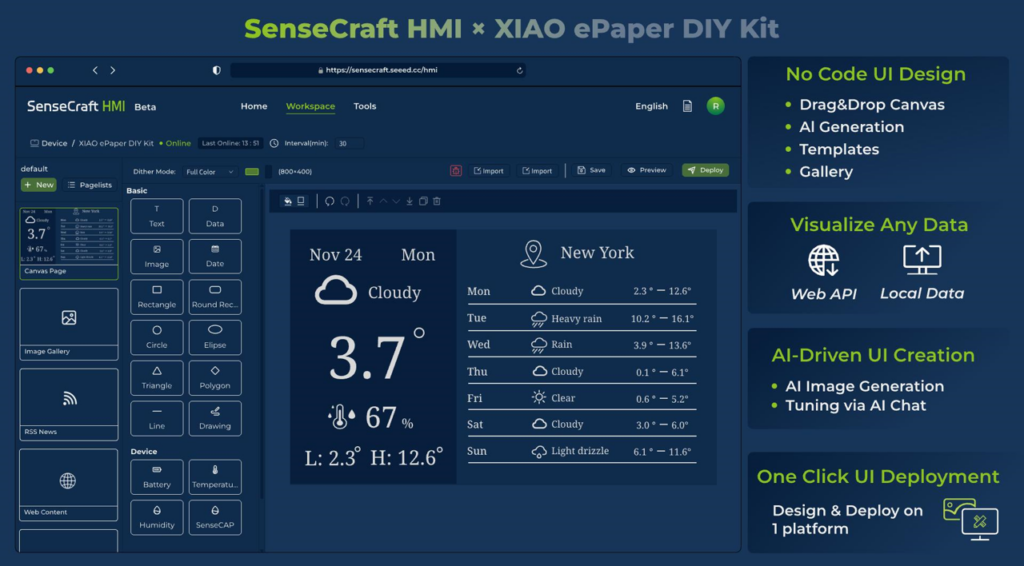Add the Battery device widget
Image resolution: width=1024 pixels, height=566 pixels.
click(x=157, y=476)
